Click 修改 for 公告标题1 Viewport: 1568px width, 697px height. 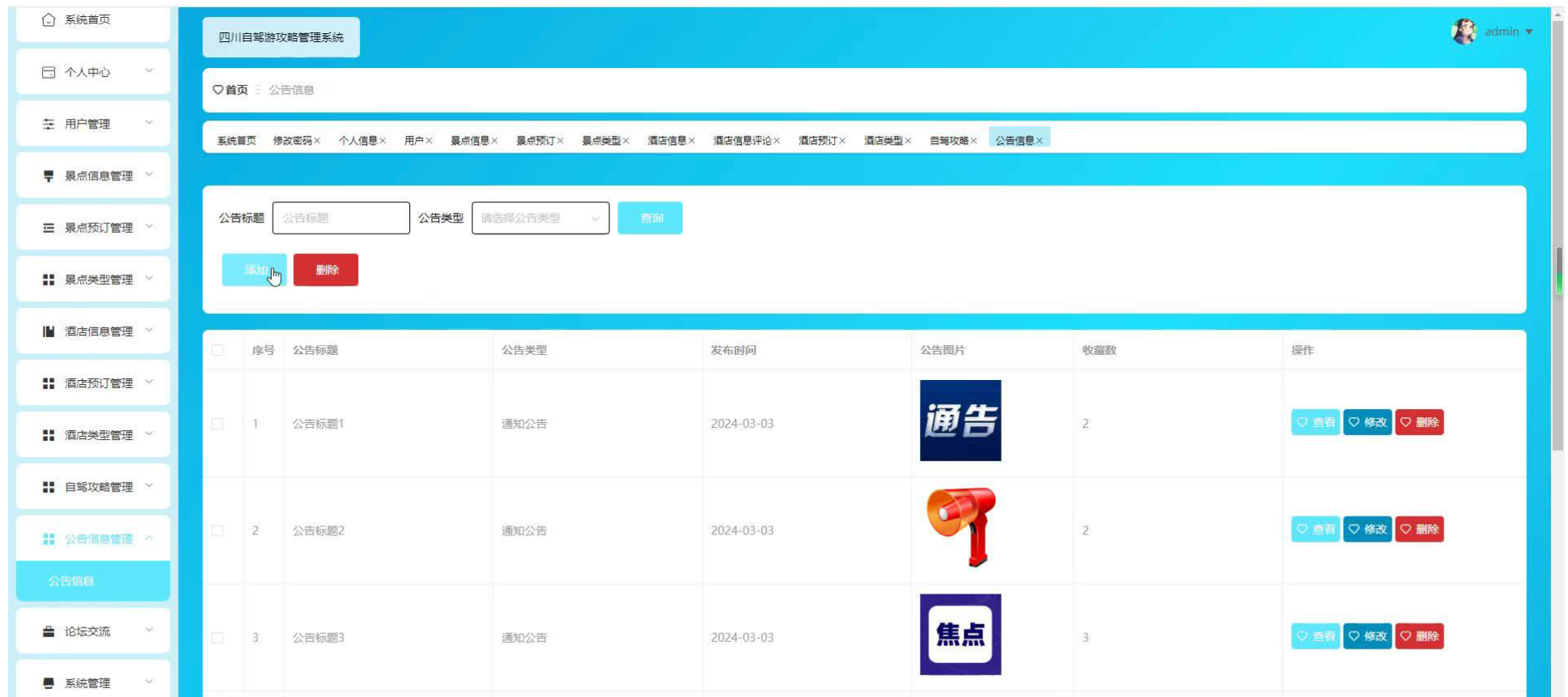(x=1367, y=422)
